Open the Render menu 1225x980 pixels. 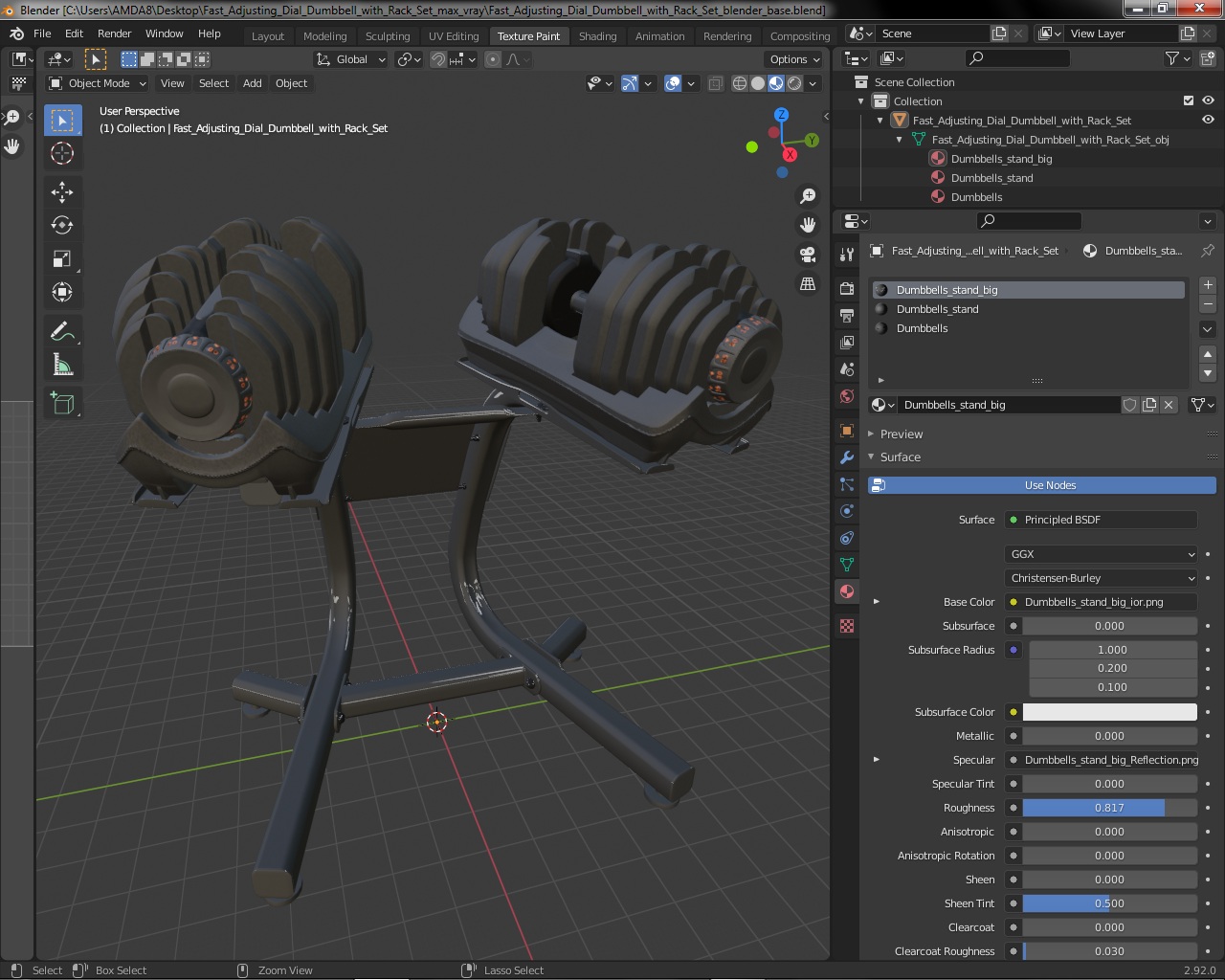tap(114, 33)
